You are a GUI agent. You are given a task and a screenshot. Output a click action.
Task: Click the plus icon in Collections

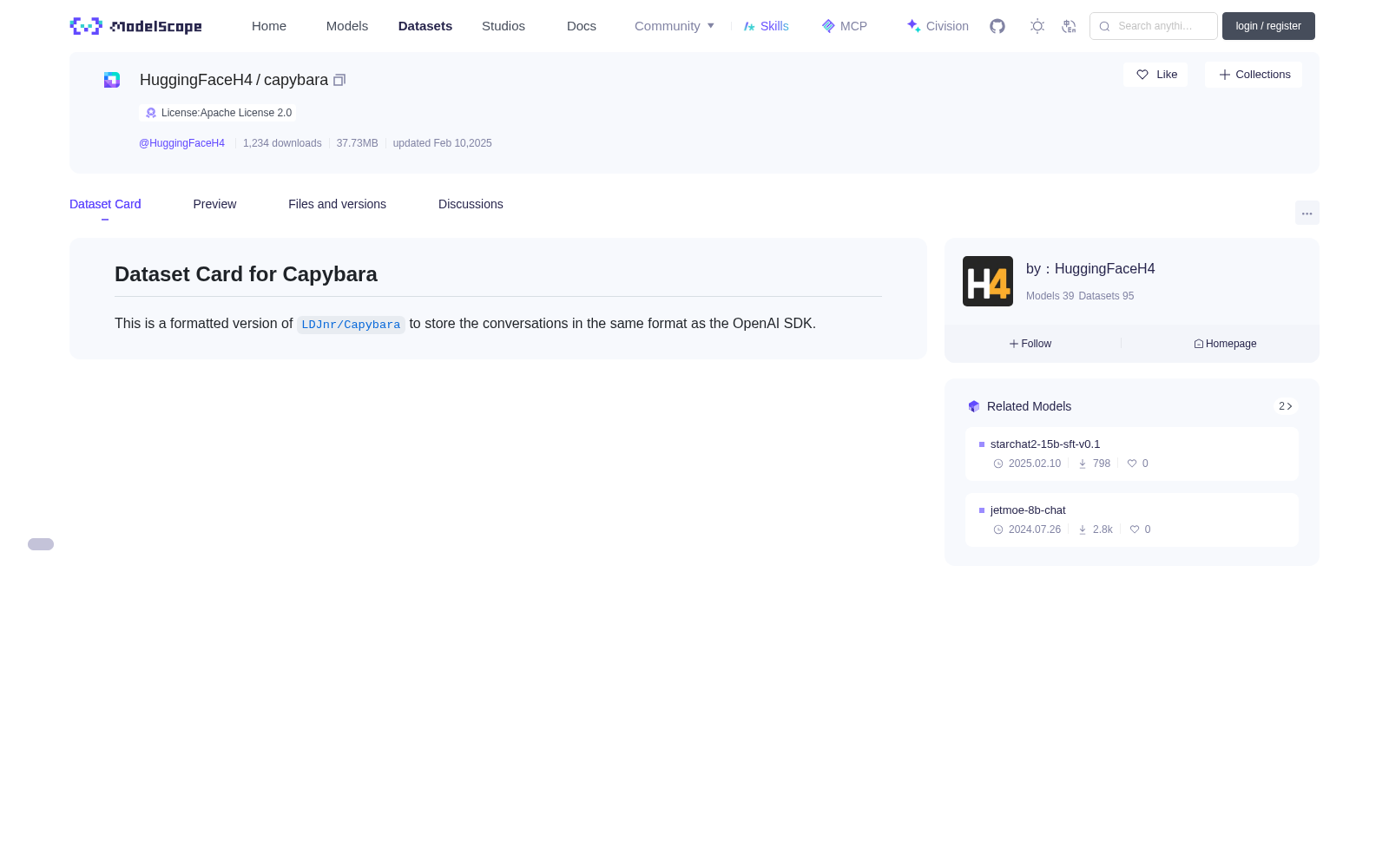pyautogui.click(x=1225, y=75)
